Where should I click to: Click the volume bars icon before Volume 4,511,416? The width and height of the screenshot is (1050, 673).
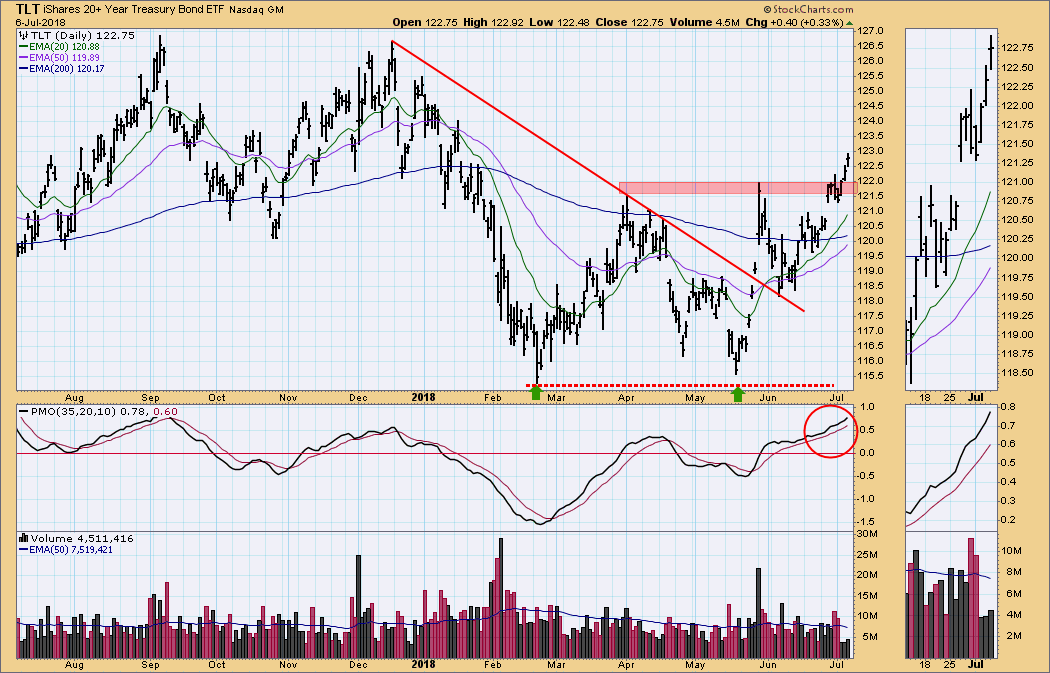tap(23, 538)
